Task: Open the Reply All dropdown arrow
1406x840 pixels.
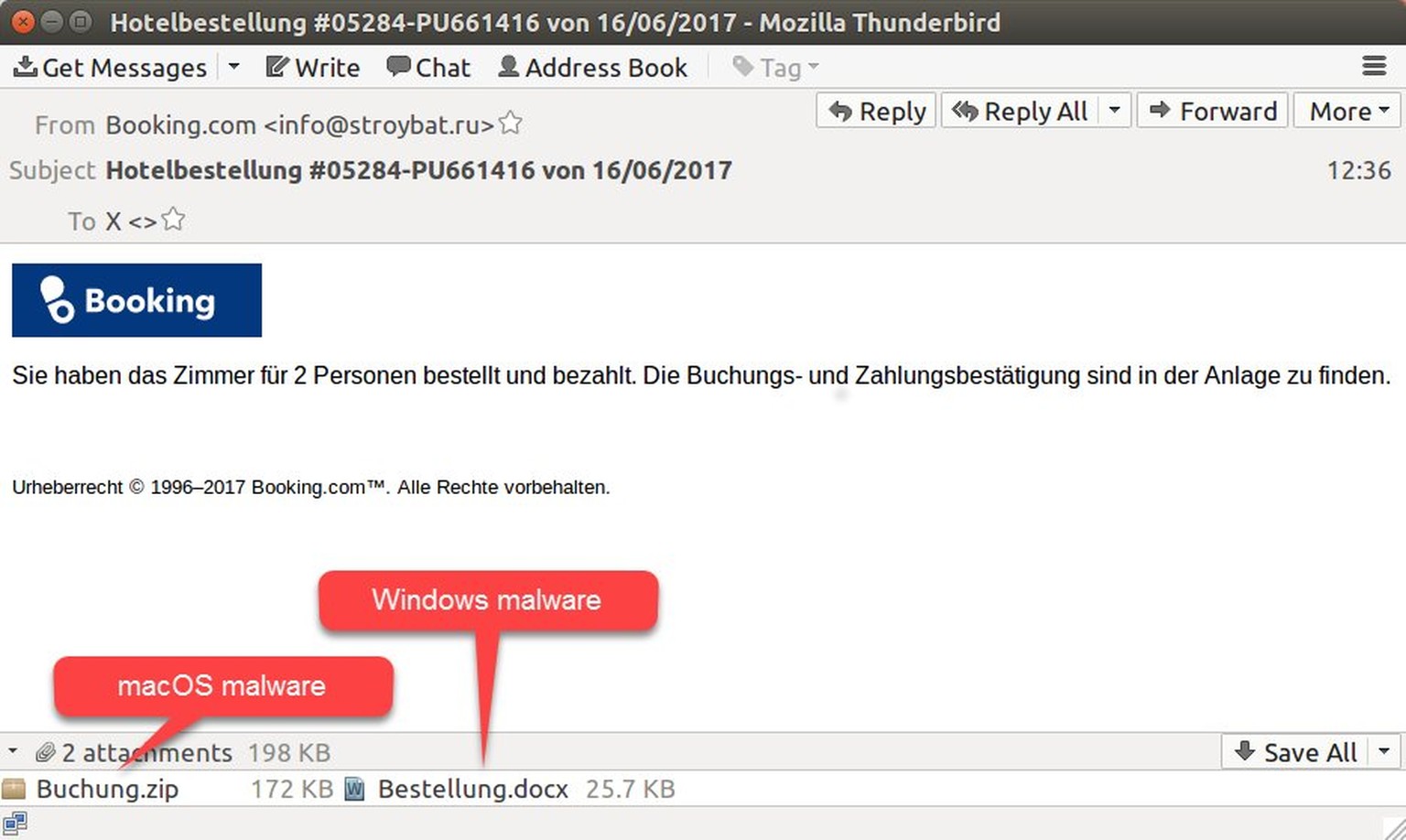Action: (x=1114, y=111)
